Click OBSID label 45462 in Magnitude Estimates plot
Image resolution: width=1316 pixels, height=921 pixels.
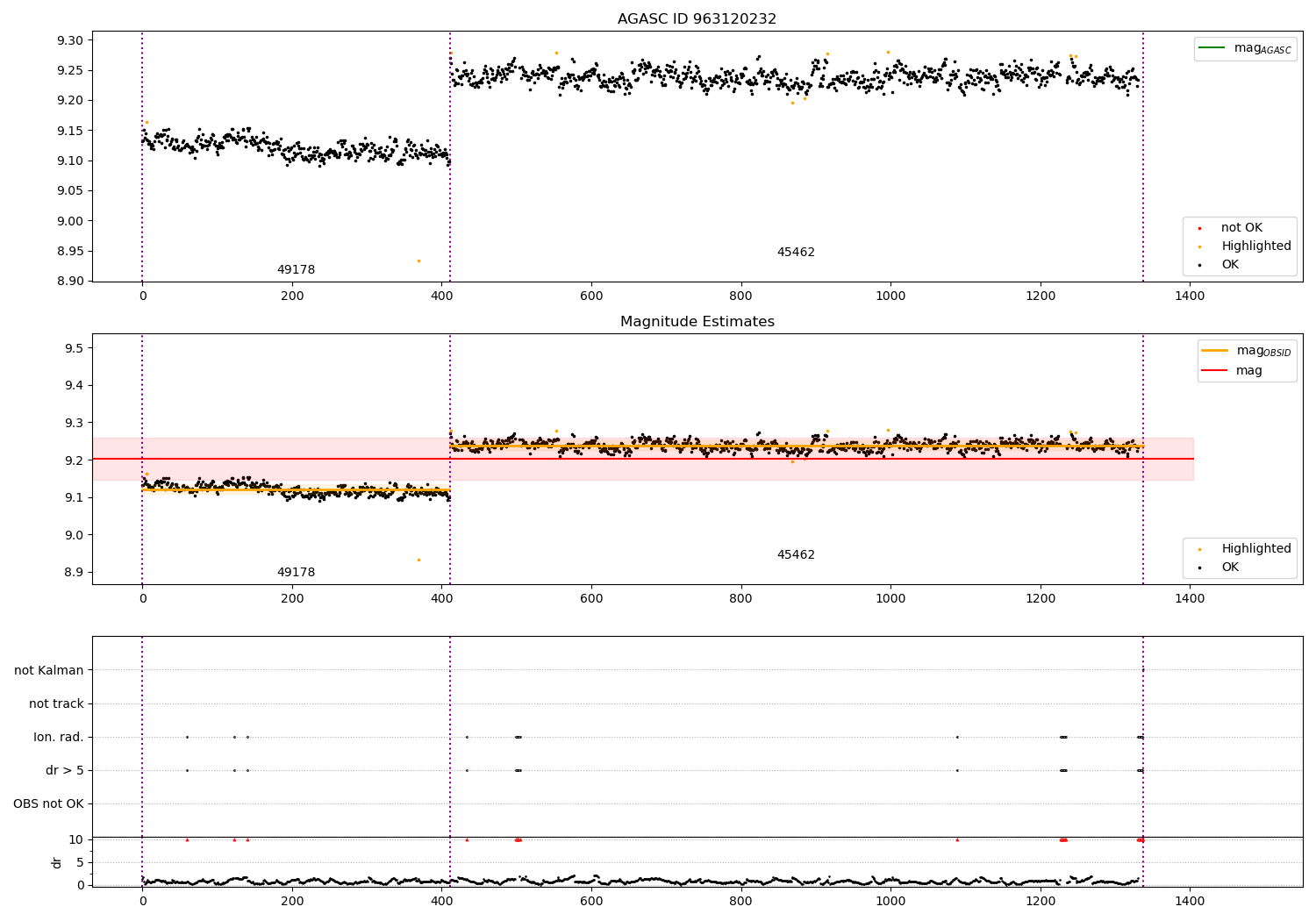pyautogui.click(x=796, y=555)
